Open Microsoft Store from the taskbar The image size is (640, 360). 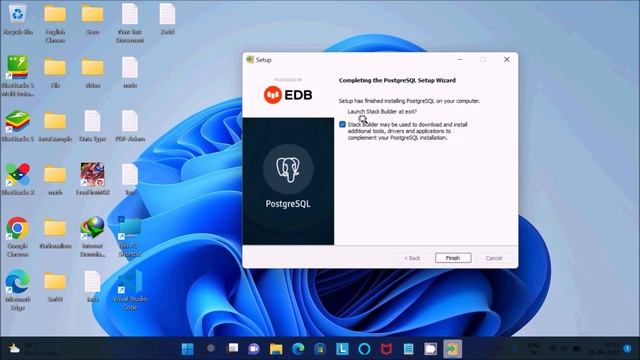click(320, 349)
